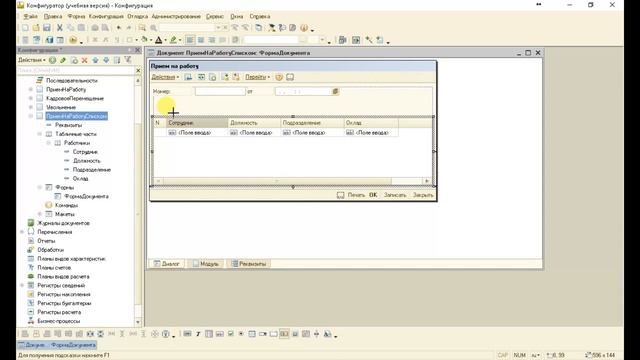Open Перейти dropdown on the form

coord(257,77)
